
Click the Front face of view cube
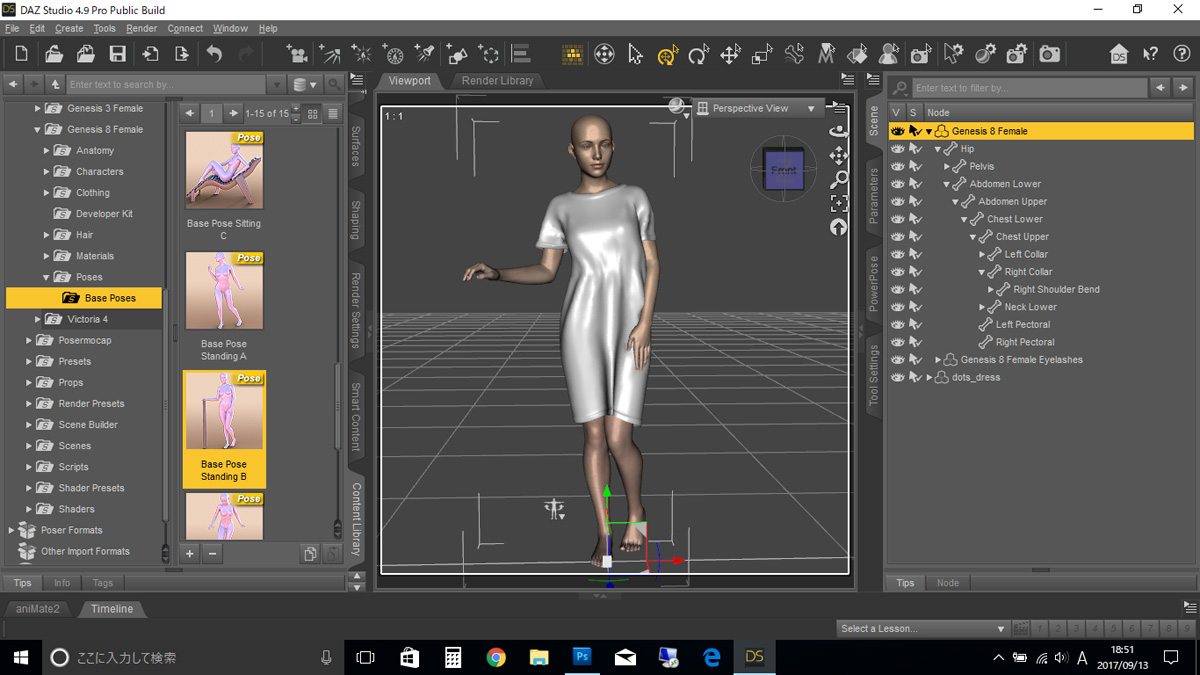pos(783,170)
